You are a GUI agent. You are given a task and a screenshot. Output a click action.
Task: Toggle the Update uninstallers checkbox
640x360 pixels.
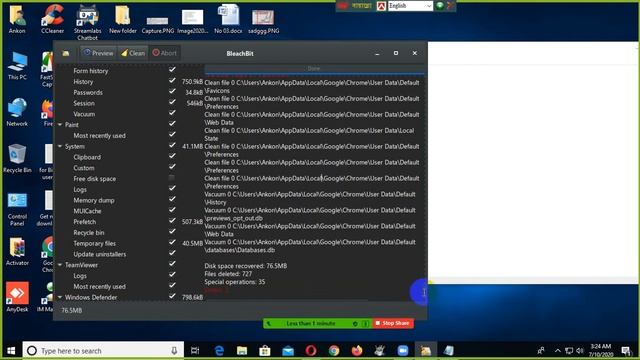point(172,253)
